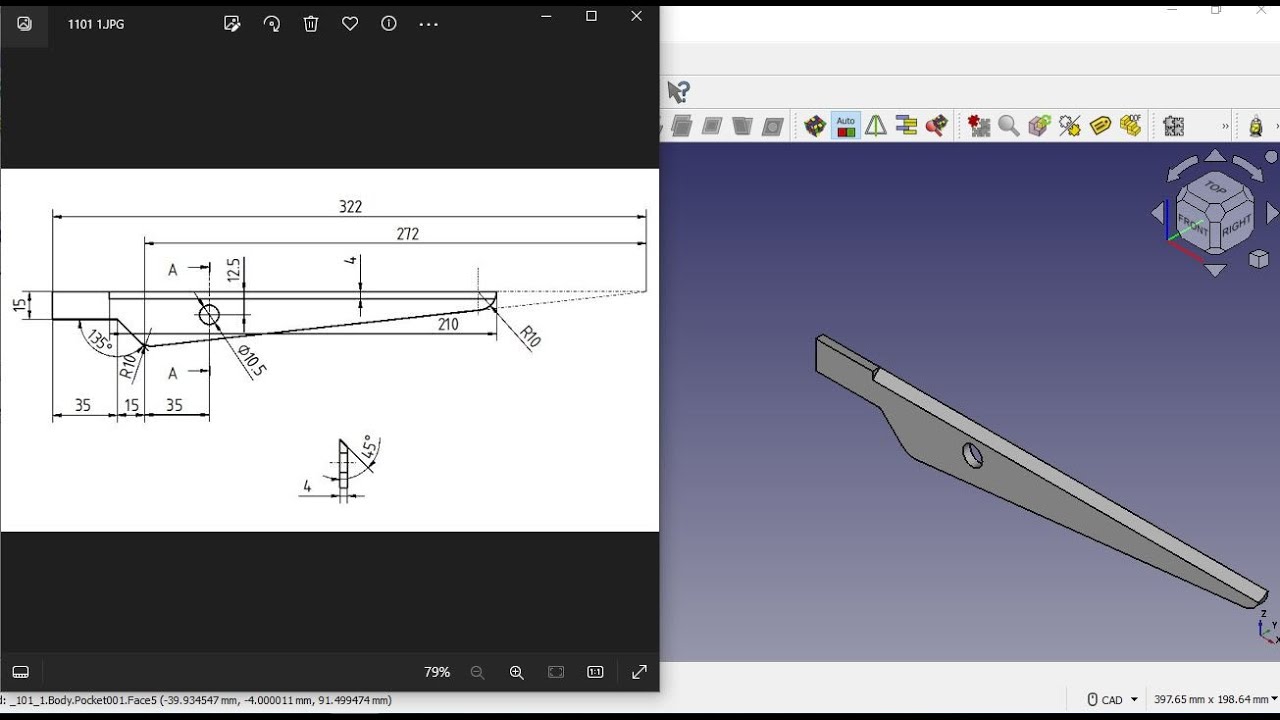Click the What's This help cursor icon
The width and height of the screenshot is (1280, 720).
(679, 92)
